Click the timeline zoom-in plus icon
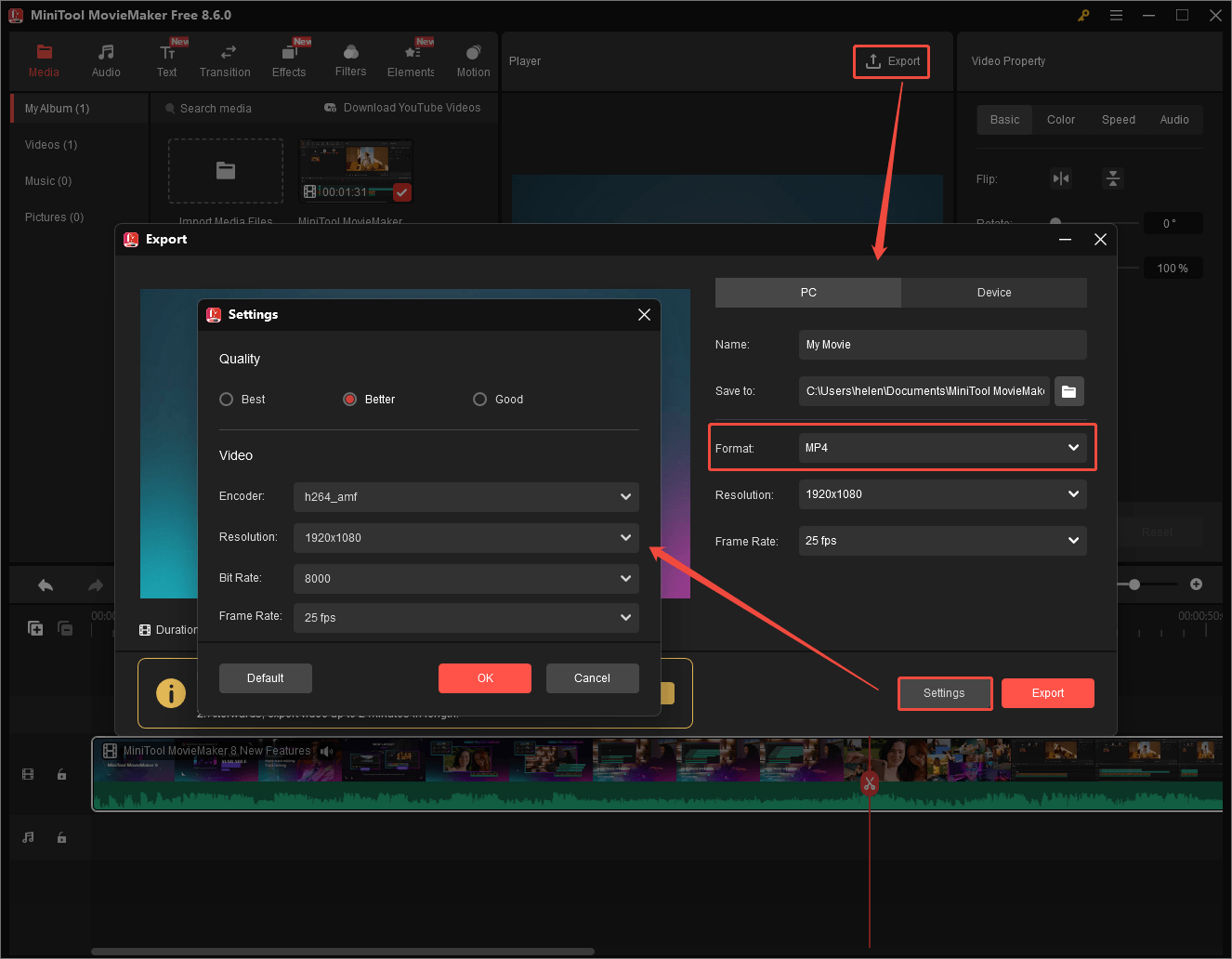 (1197, 585)
